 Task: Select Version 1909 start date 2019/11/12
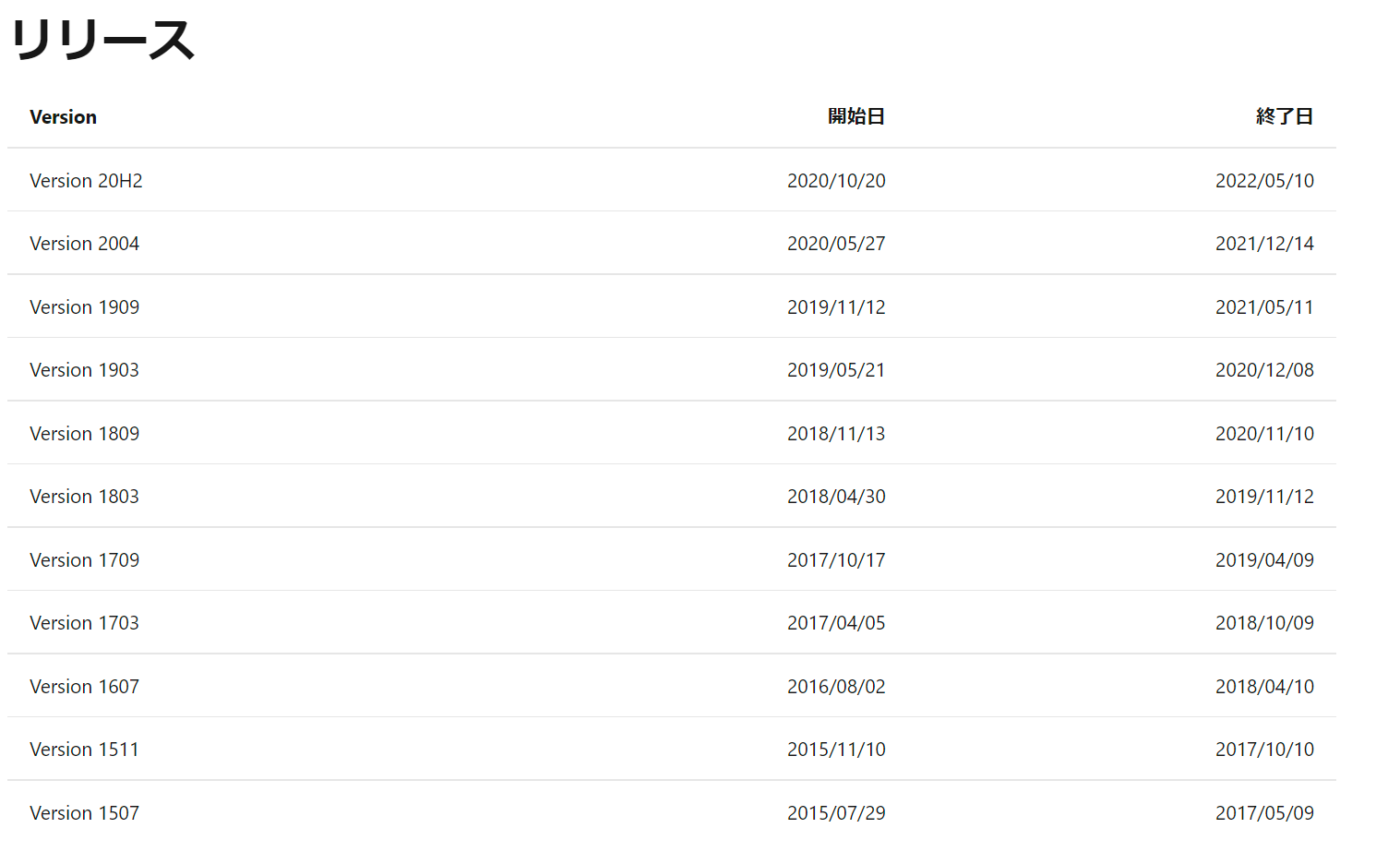point(835,307)
